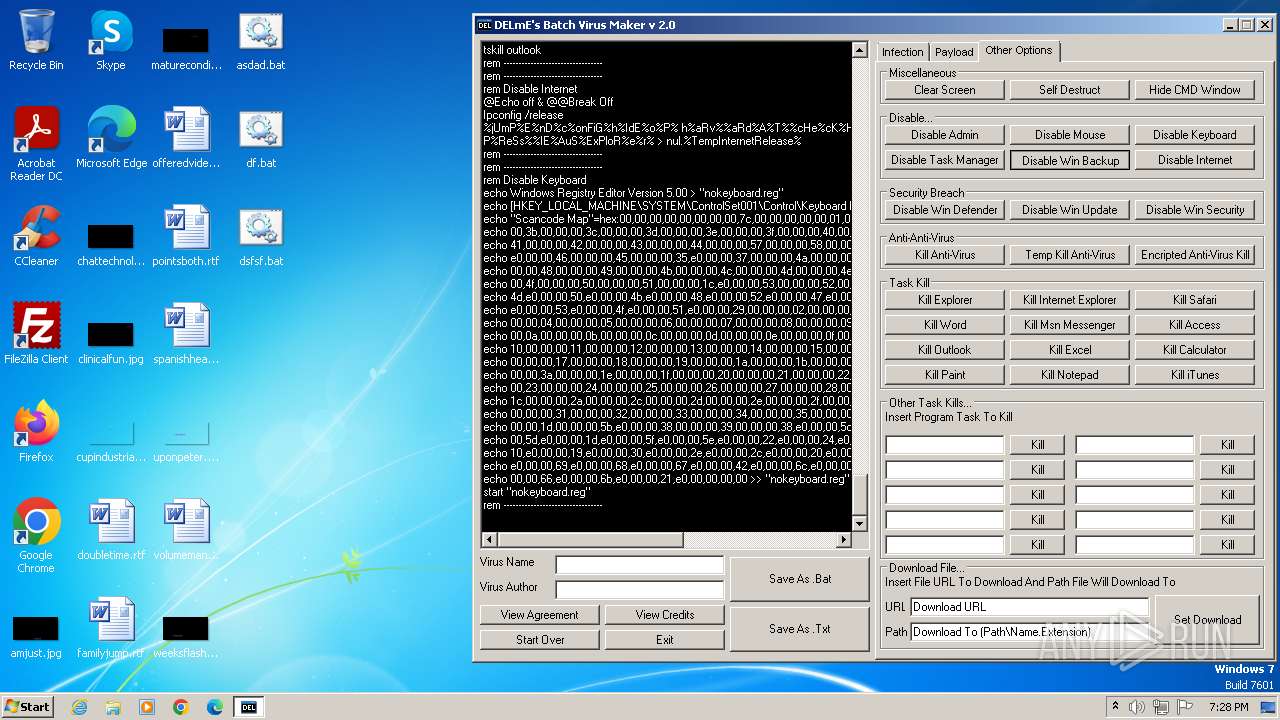Click the Kill Safari button
Viewport: 1280px width, 720px height.
1194,300
